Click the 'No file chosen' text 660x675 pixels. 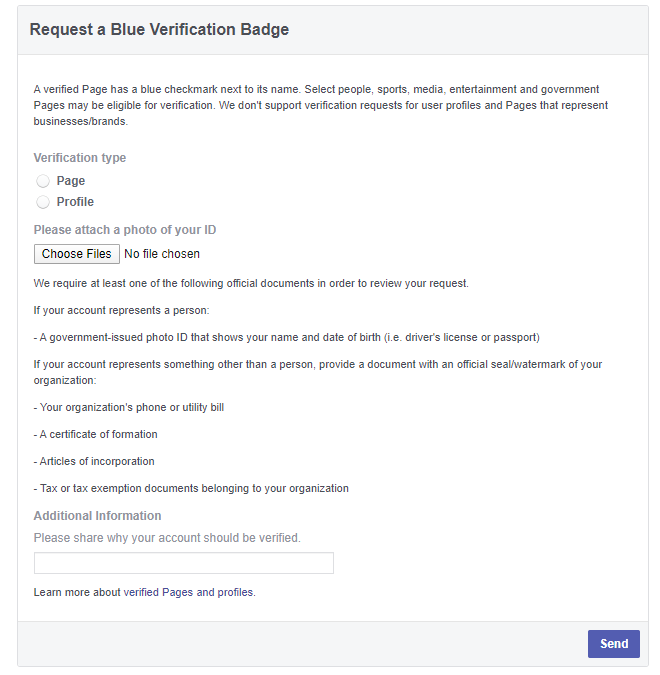tap(162, 254)
